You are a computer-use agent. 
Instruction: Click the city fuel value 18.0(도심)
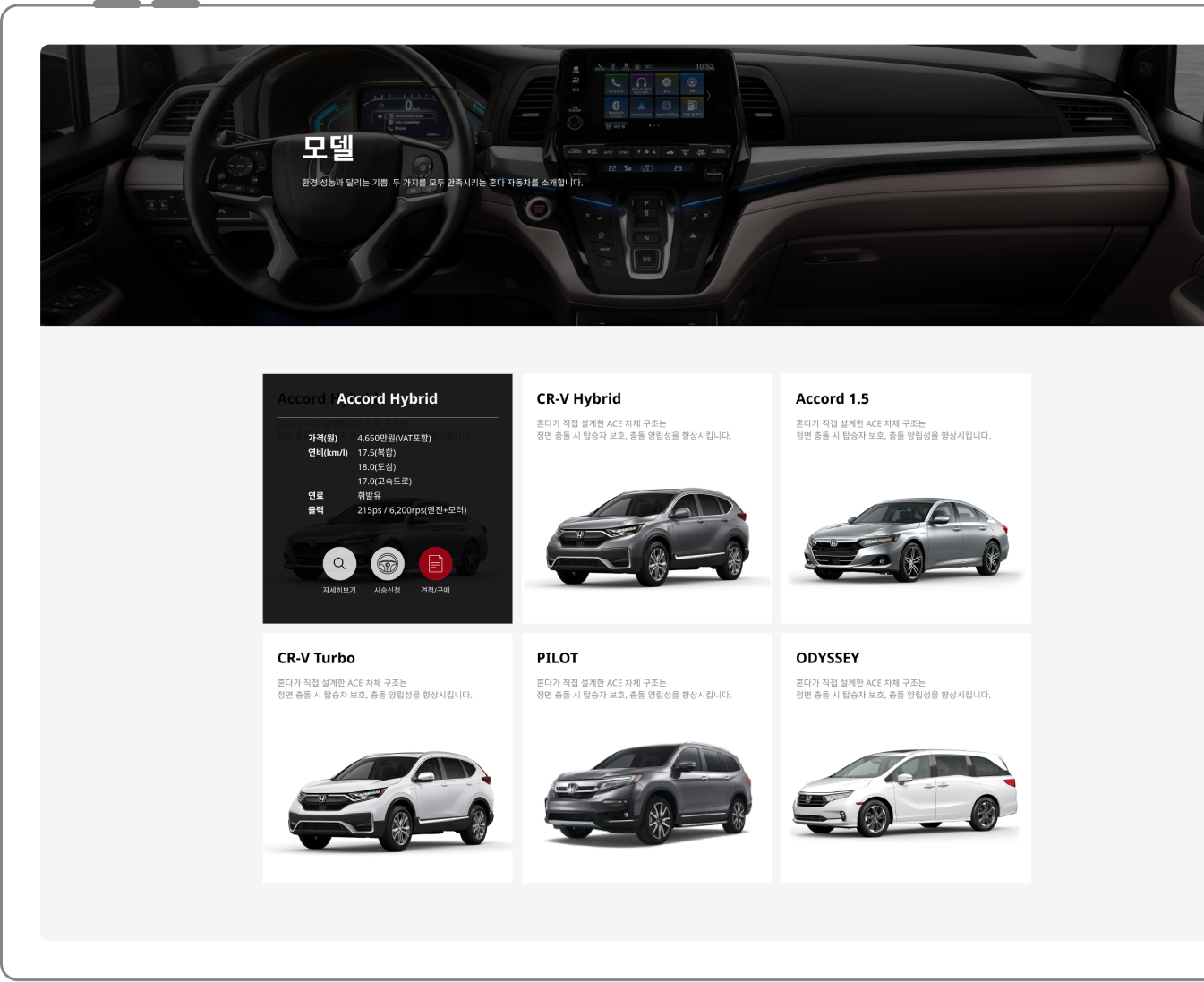(377, 467)
